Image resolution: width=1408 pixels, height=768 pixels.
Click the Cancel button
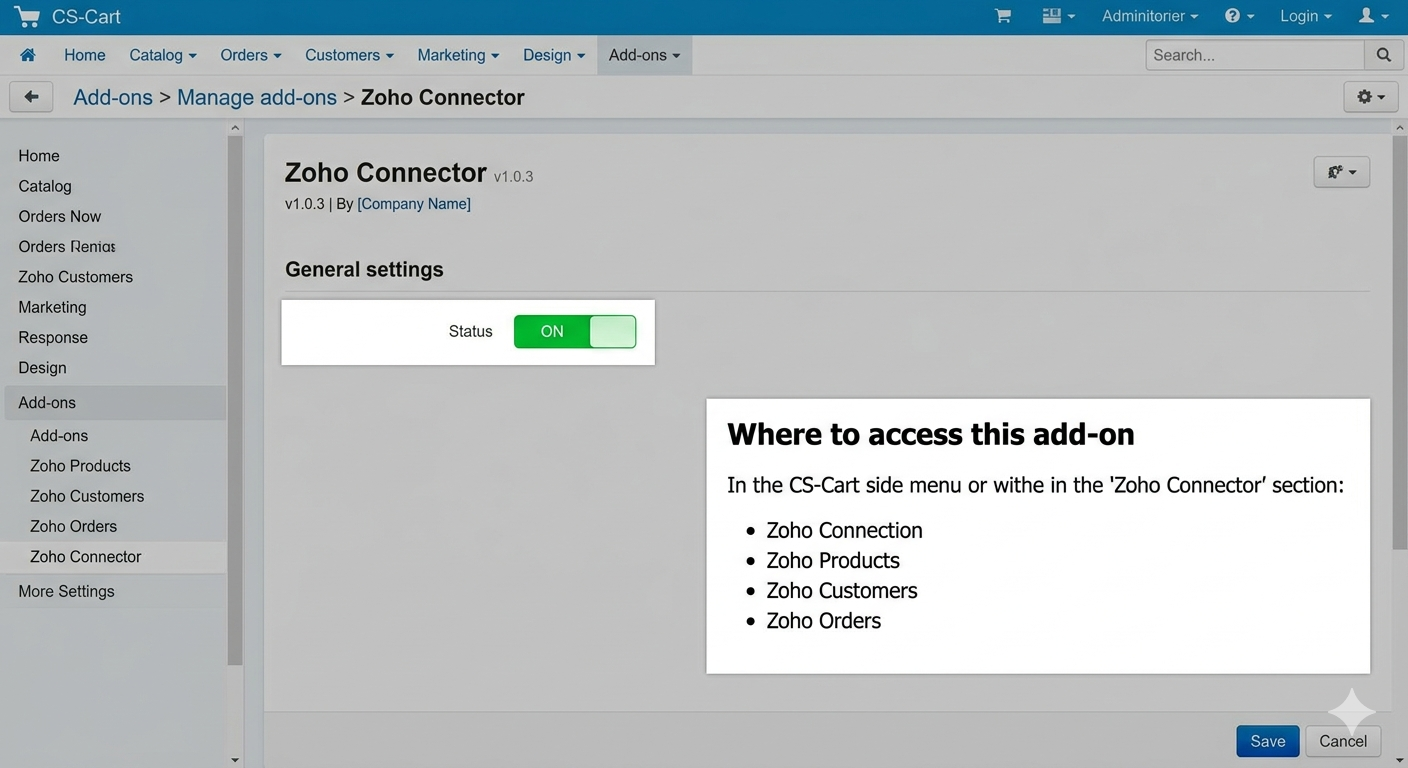(x=1343, y=741)
